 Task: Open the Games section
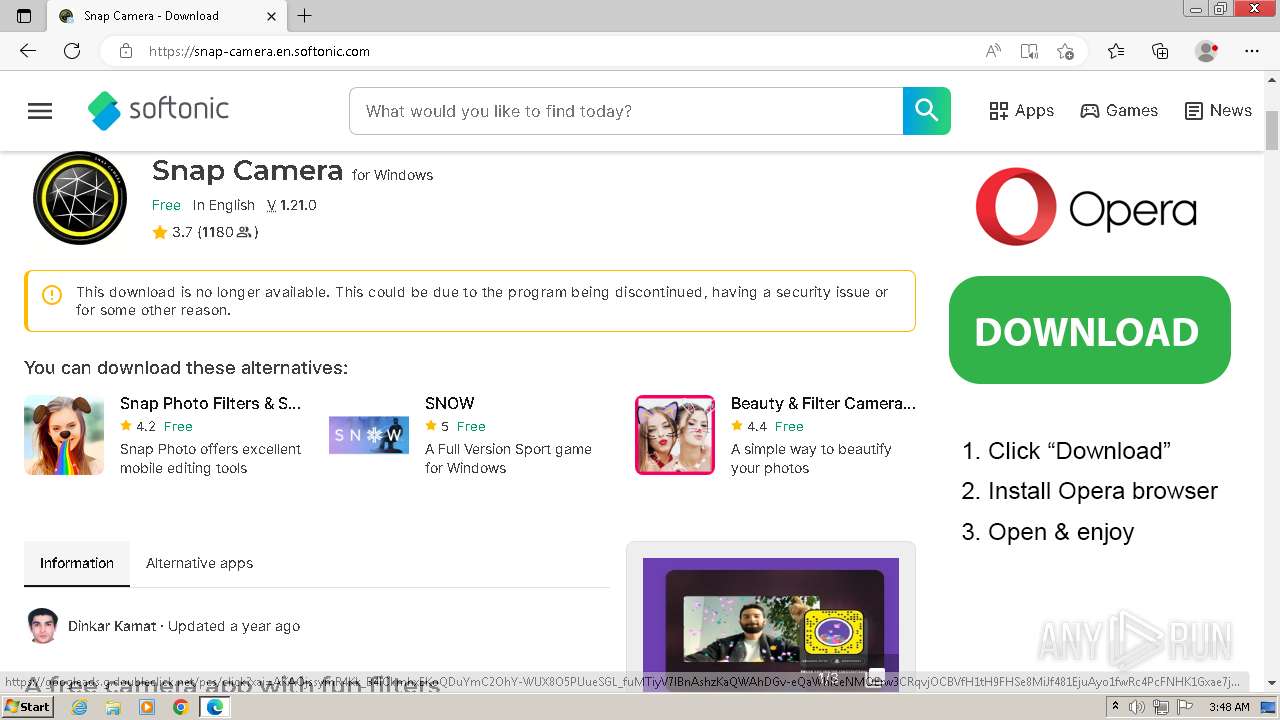(1119, 111)
